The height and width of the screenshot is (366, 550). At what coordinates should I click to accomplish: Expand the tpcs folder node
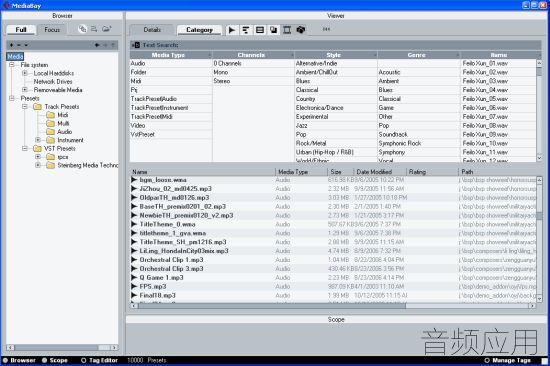(38, 157)
